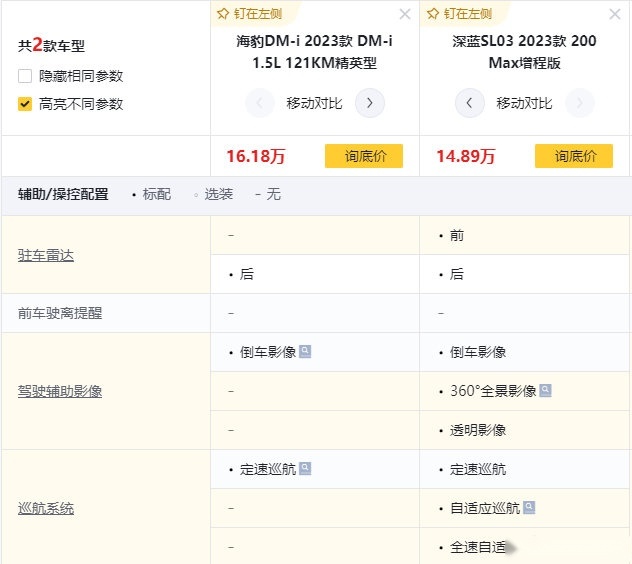The width and height of the screenshot is (632, 564).
Task: Pin 海豹DM-i column to left side
Action: tap(249, 14)
